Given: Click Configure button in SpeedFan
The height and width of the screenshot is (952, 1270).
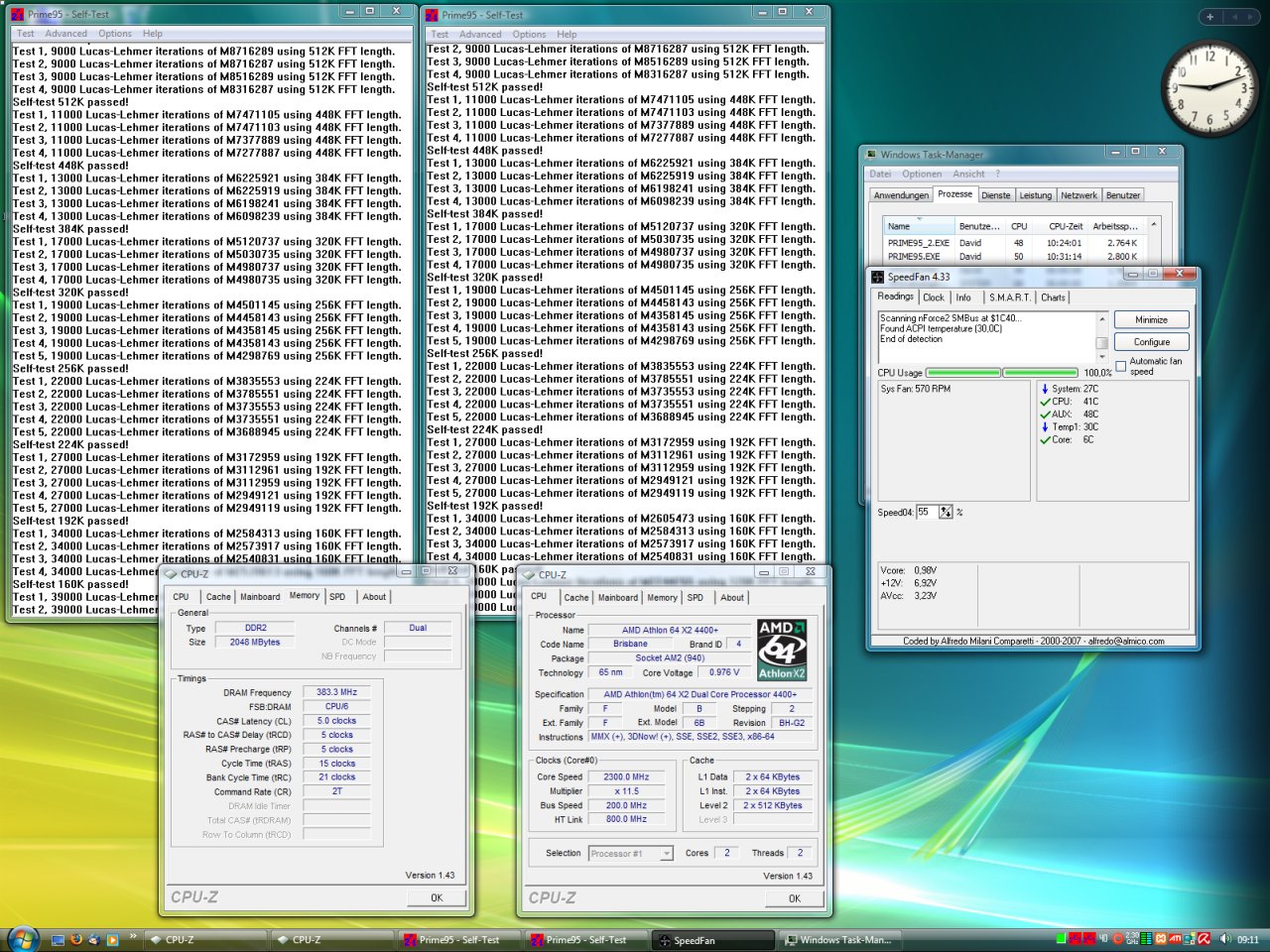Looking at the screenshot, I should (1151, 341).
